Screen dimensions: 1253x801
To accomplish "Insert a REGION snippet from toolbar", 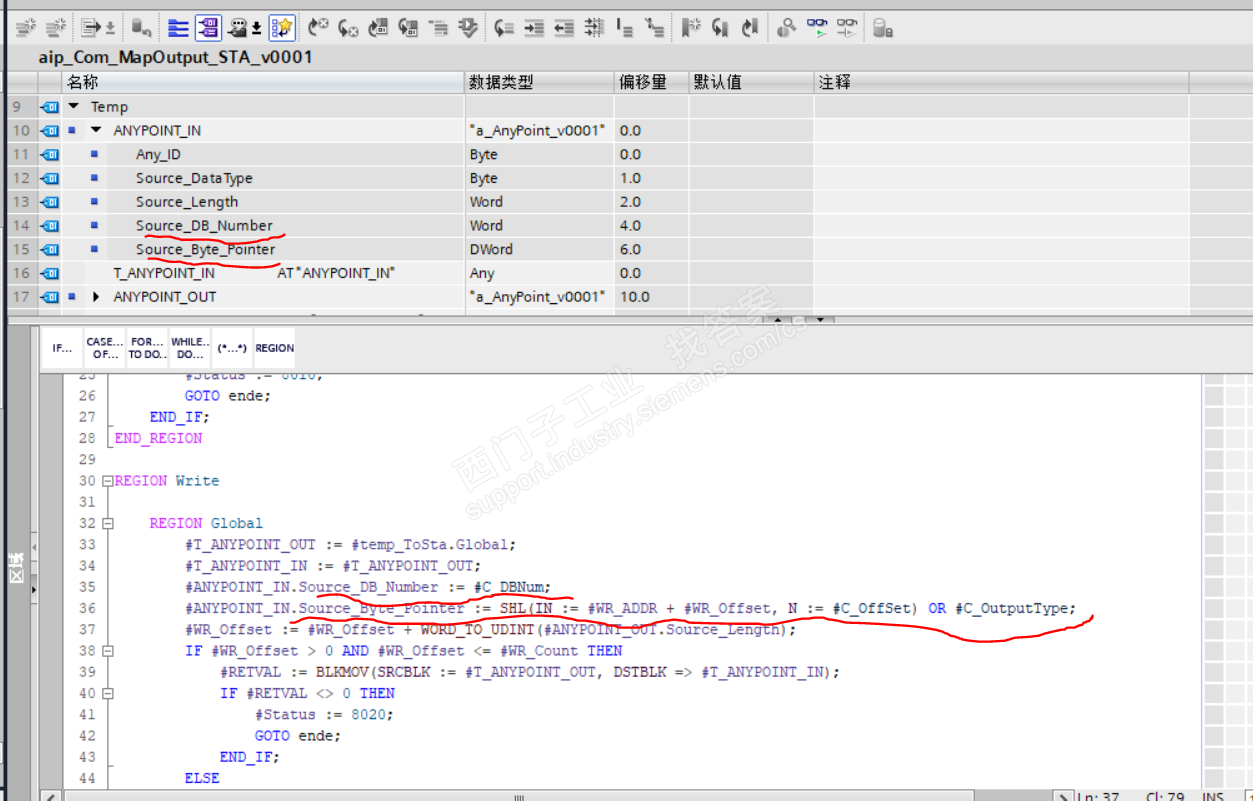I will pos(274,348).
